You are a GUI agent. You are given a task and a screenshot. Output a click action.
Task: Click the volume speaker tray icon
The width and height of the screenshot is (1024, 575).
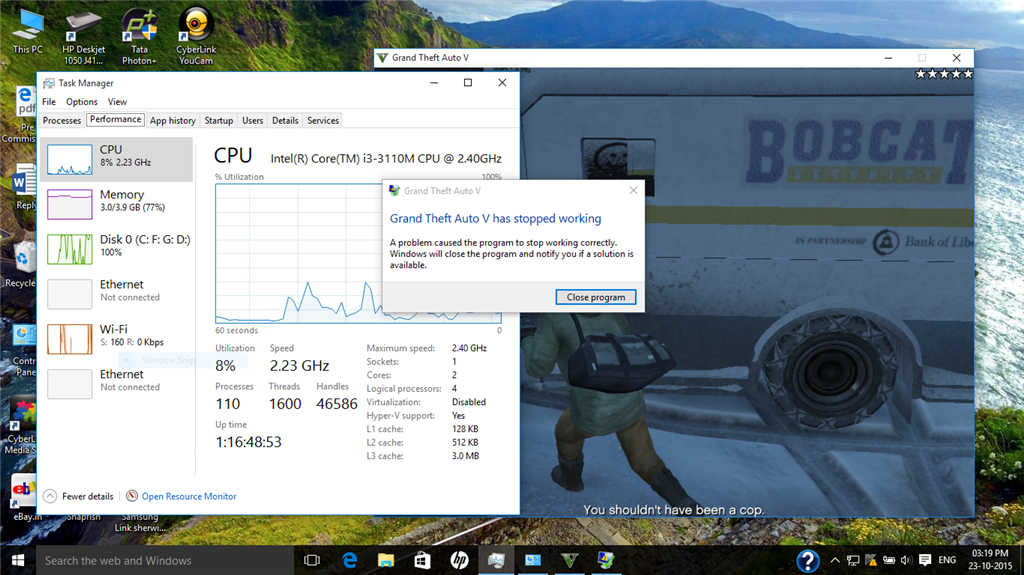906,560
